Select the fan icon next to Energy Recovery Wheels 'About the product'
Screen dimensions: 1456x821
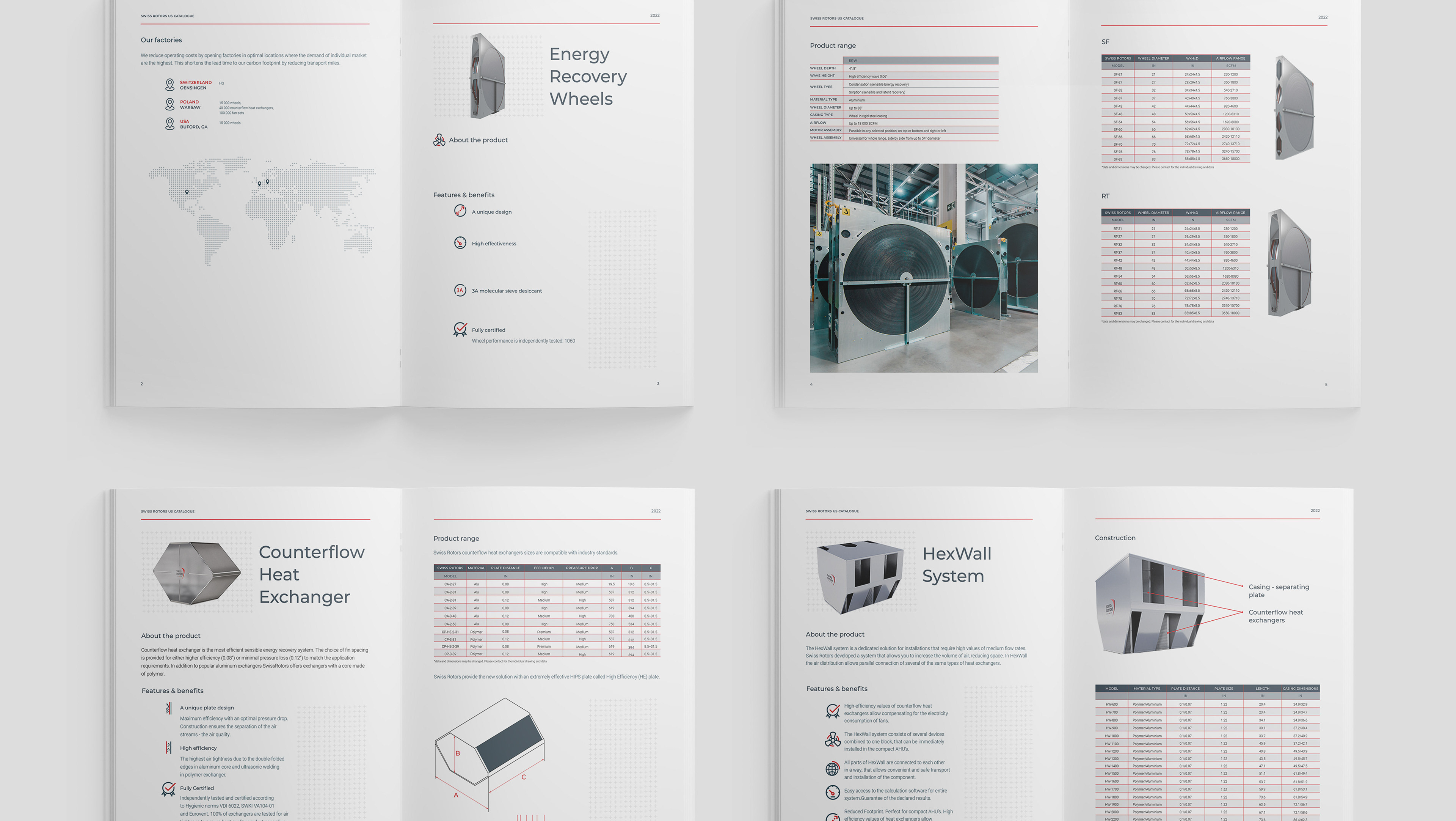click(x=439, y=140)
